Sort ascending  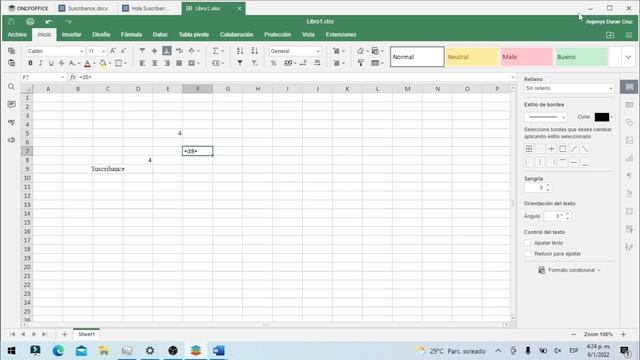[240, 51]
